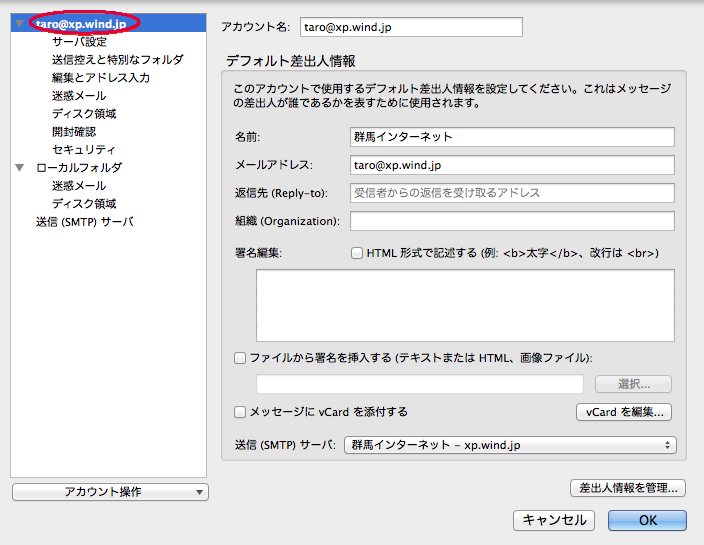Click the キャンセル button
Image resolution: width=704 pixels, height=545 pixels.
[x=554, y=520]
